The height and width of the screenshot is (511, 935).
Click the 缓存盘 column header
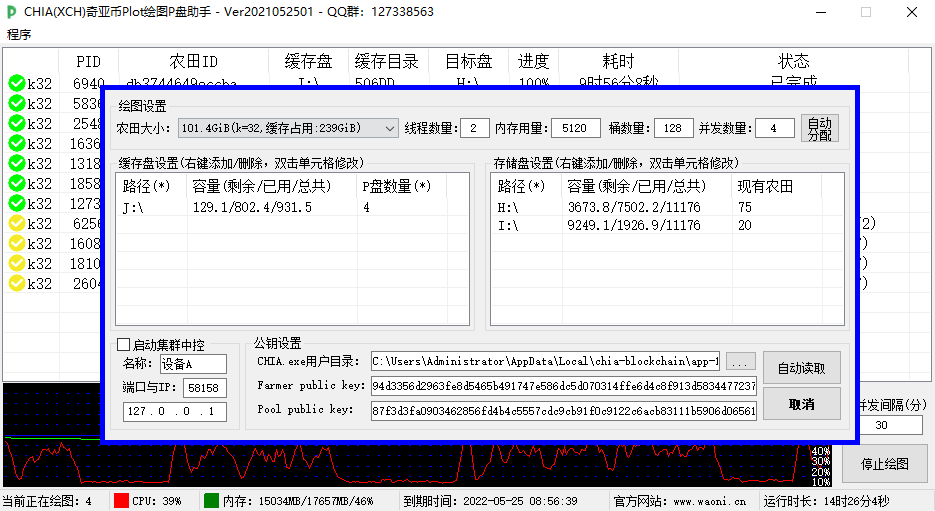(308, 61)
